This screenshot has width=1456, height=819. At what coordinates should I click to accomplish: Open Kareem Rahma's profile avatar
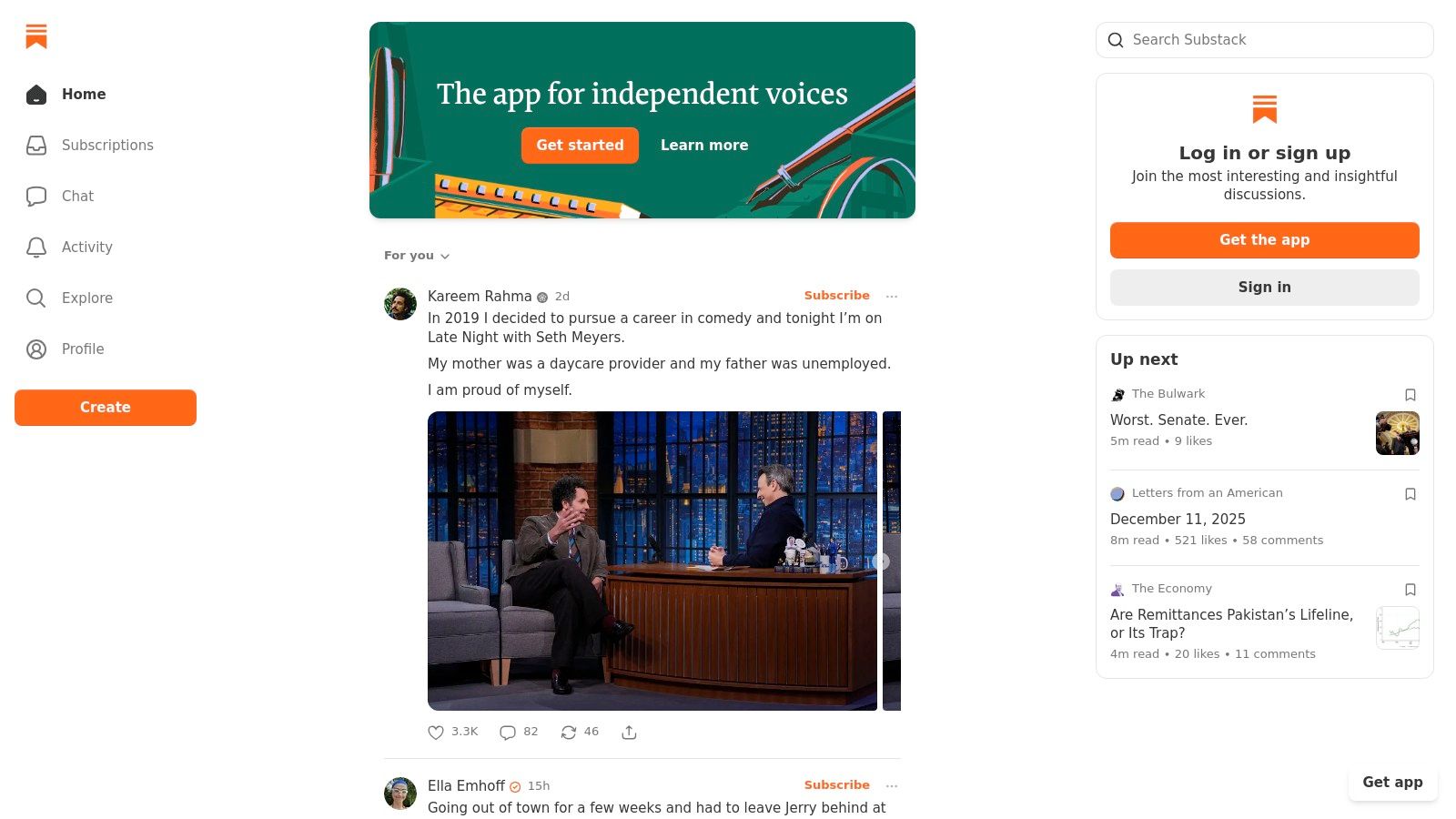[x=400, y=304]
